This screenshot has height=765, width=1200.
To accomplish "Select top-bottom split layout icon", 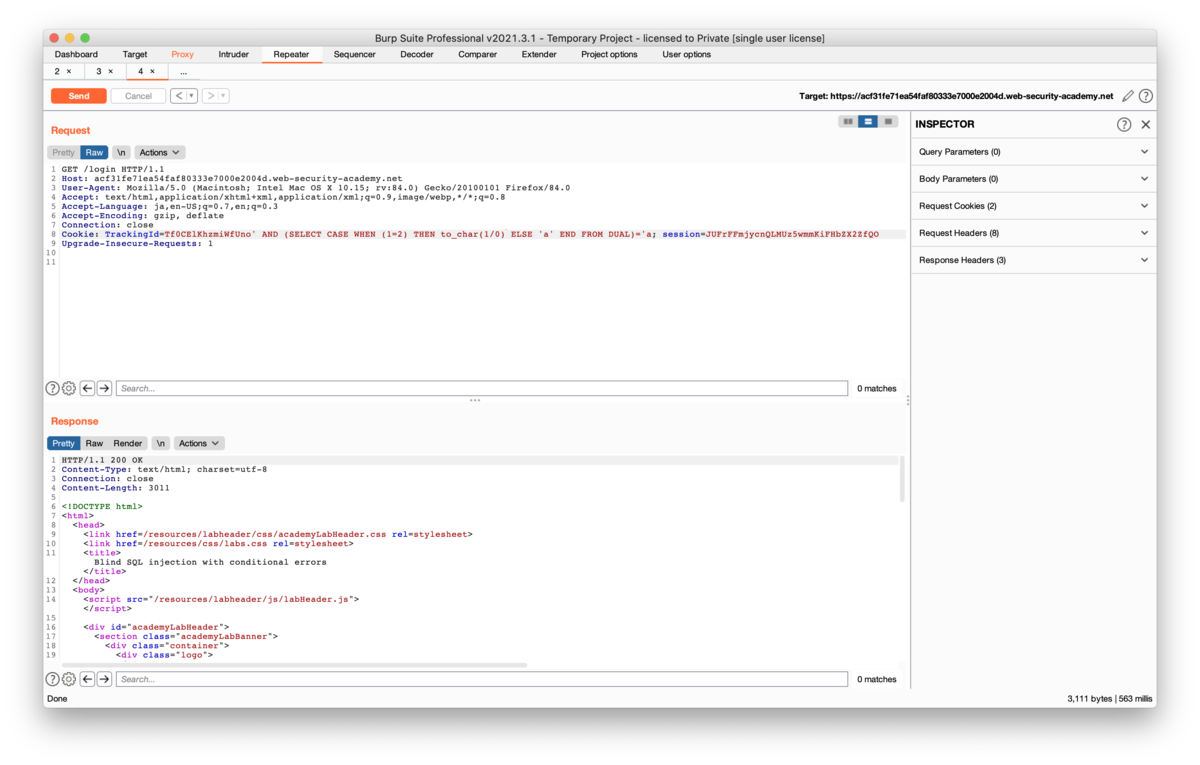I will pyautogui.click(x=868, y=121).
